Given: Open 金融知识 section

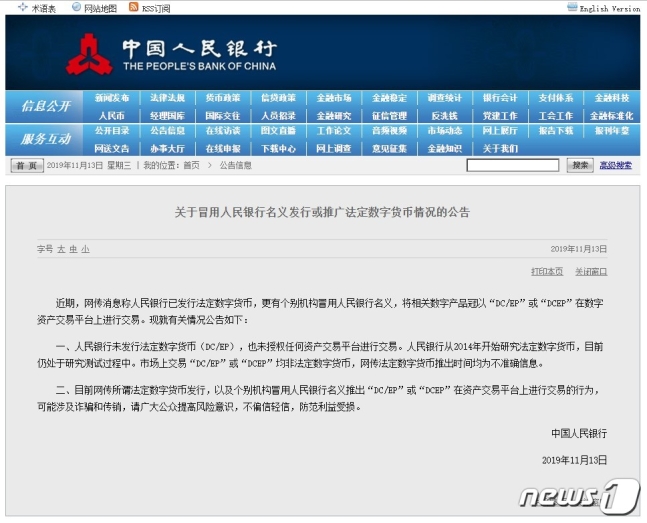Looking at the screenshot, I should coord(444,149).
